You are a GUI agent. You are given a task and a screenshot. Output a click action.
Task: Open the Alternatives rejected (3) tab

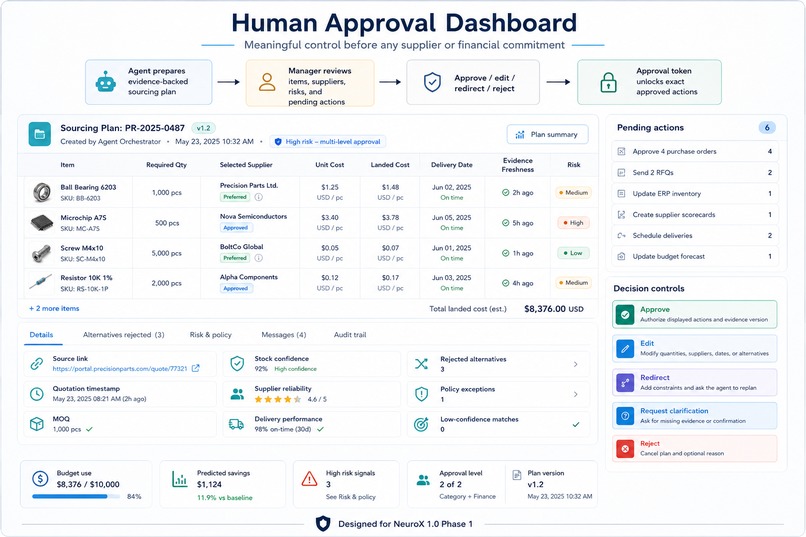pyautogui.click(x=123, y=335)
